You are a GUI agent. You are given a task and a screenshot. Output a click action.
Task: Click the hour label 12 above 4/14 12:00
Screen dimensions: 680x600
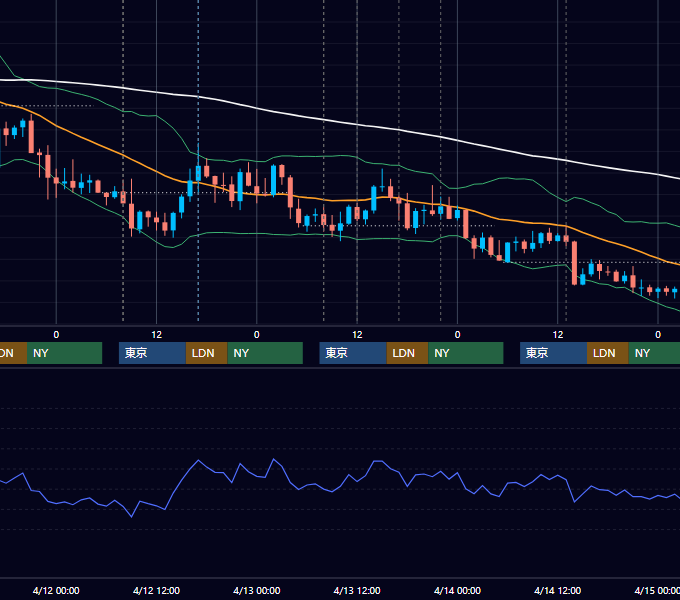point(558,335)
